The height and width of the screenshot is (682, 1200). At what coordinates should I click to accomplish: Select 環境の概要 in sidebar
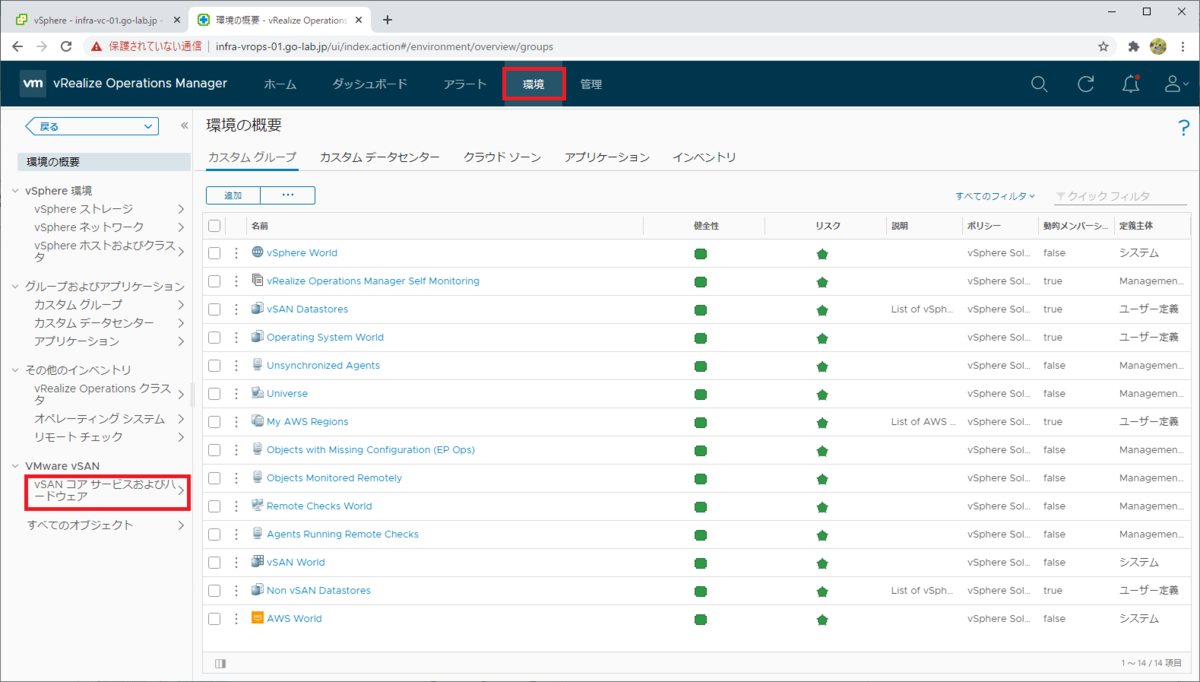pos(104,162)
